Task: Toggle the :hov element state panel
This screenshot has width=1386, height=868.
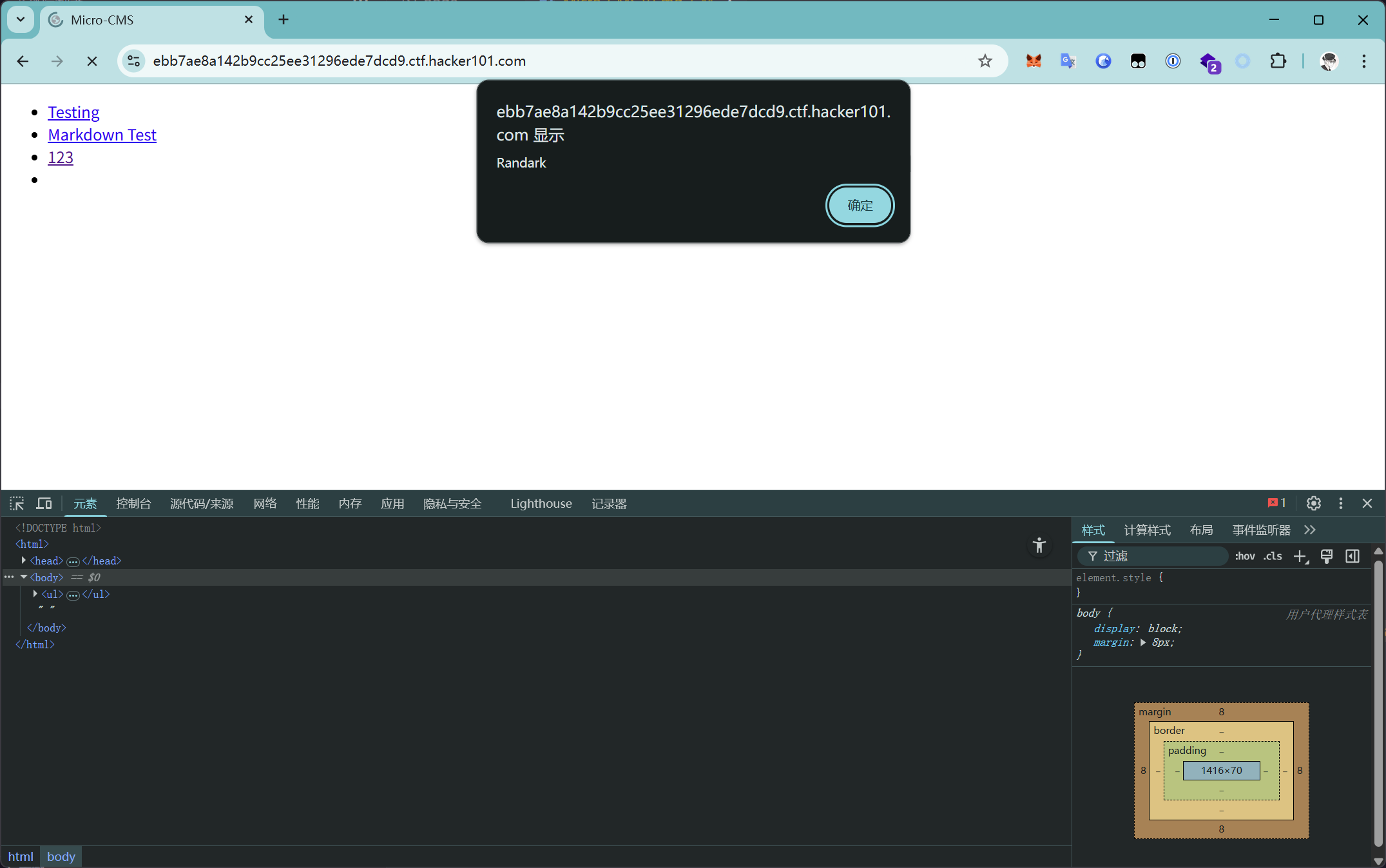Action: 1245,556
